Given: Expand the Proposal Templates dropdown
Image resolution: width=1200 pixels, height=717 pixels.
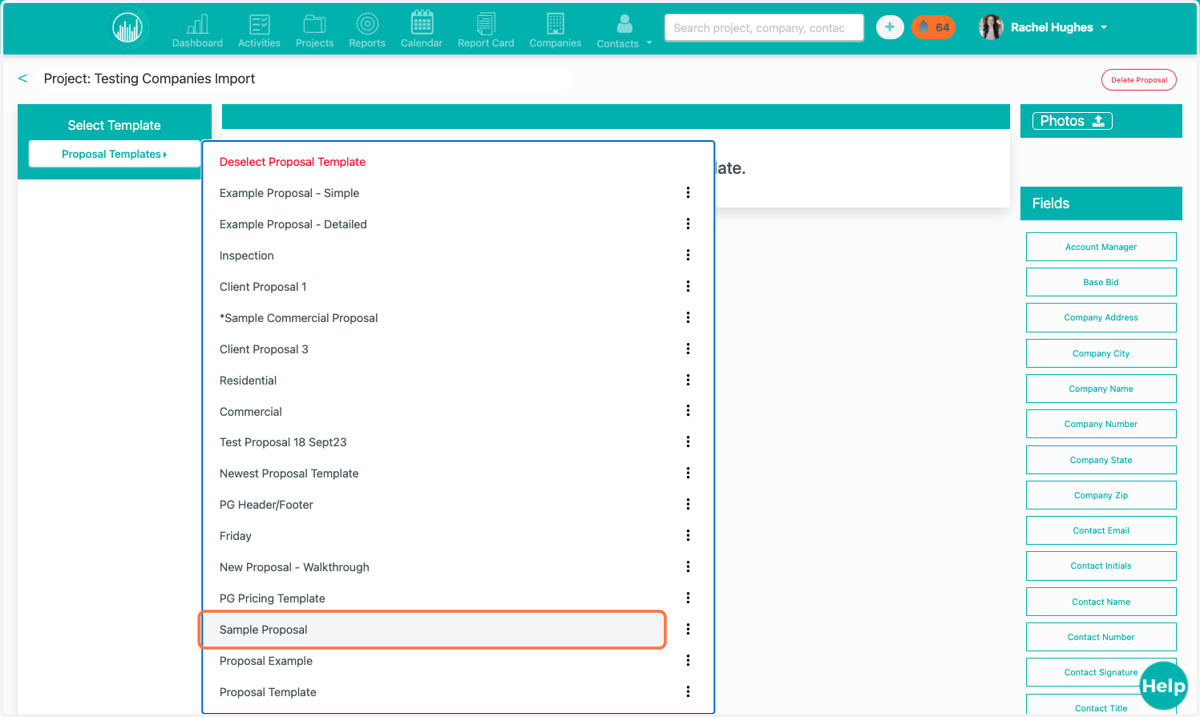Looking at the screenshot, I should pos(114,154).
